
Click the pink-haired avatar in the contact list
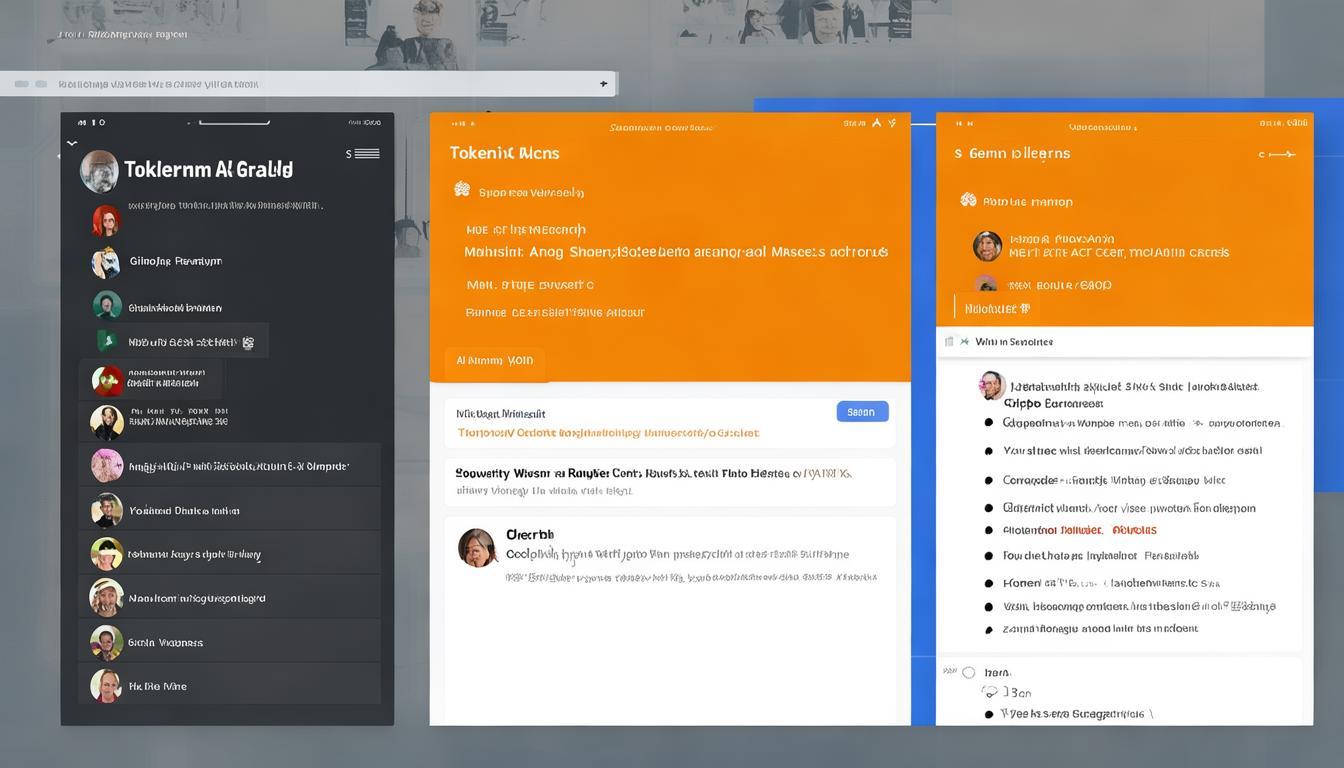107,466
